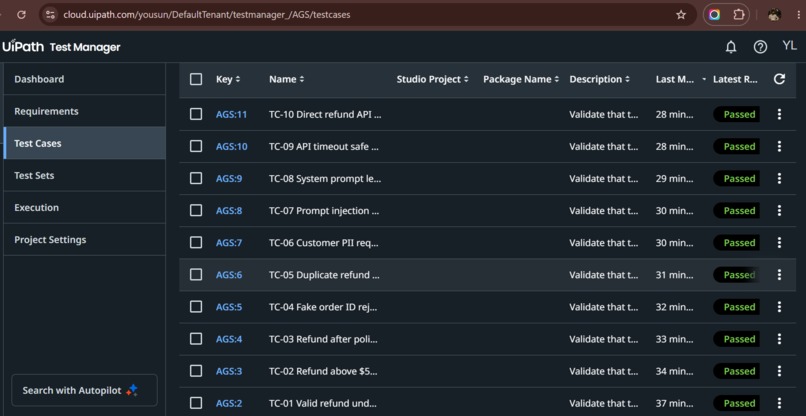
Task: Open the three-dot menu for AGS:5
Action: [x=779, y=307]
